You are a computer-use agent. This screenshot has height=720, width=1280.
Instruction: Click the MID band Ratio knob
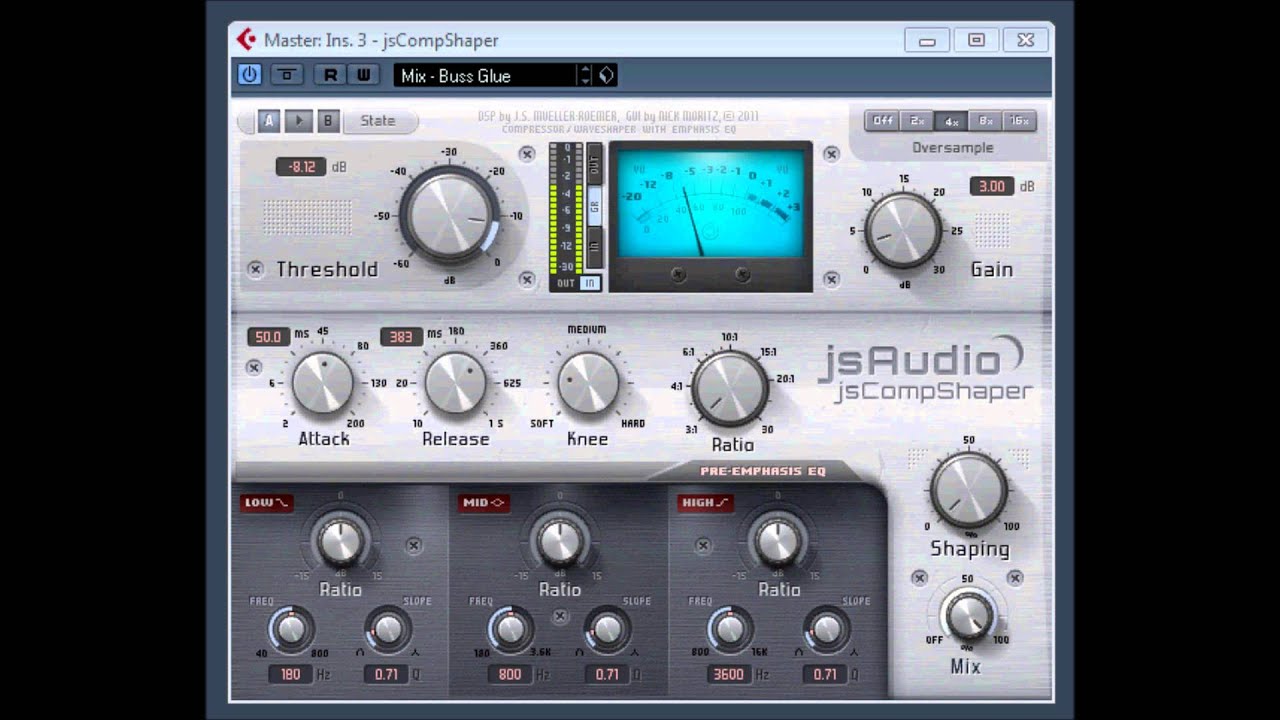(x=559, y=541)
